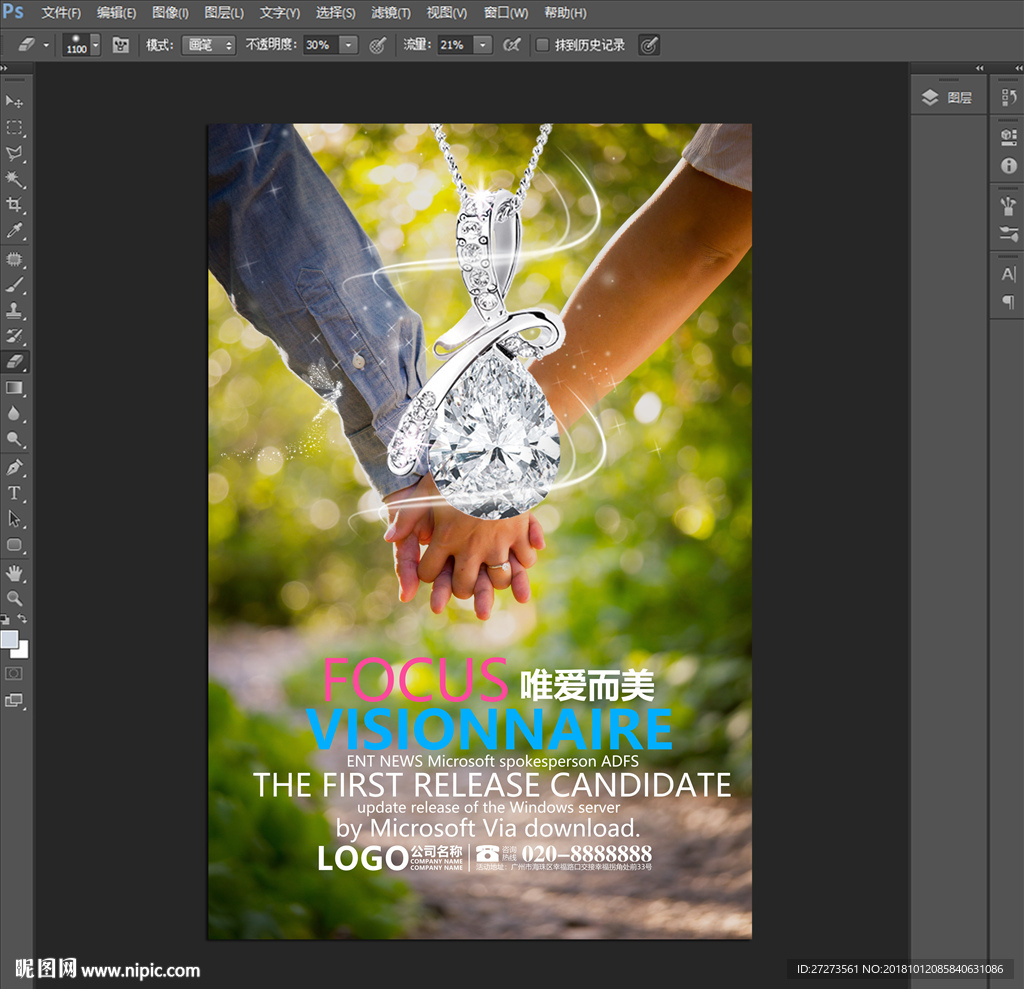Screen dimensions: 1024x989
Task: Open the brush preset picker showing 1100
Action: click(95, 45)
